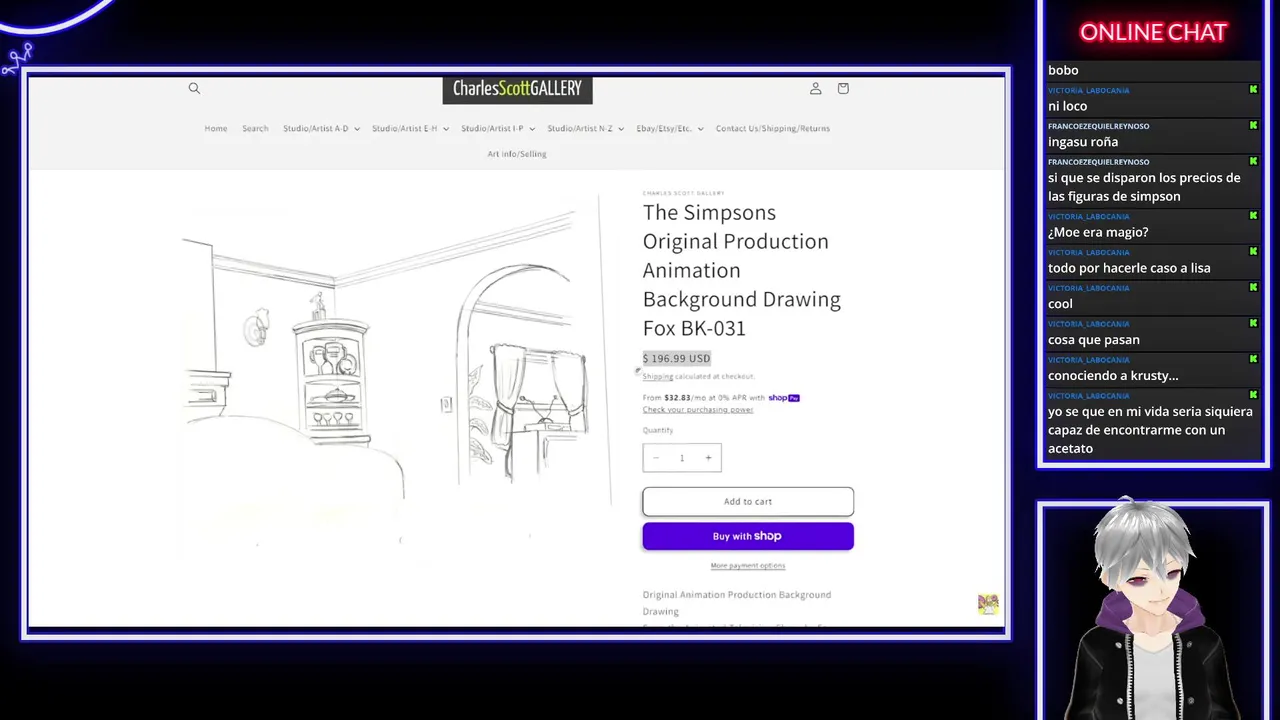This screenshot has width=1280, height=720.
Task: Open the account login icon
Action: point(815,88)
